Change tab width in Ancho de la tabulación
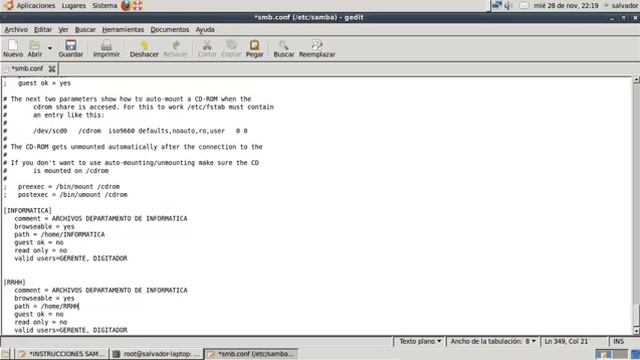The height and width of the screenshot is (360, 640). 493,341
